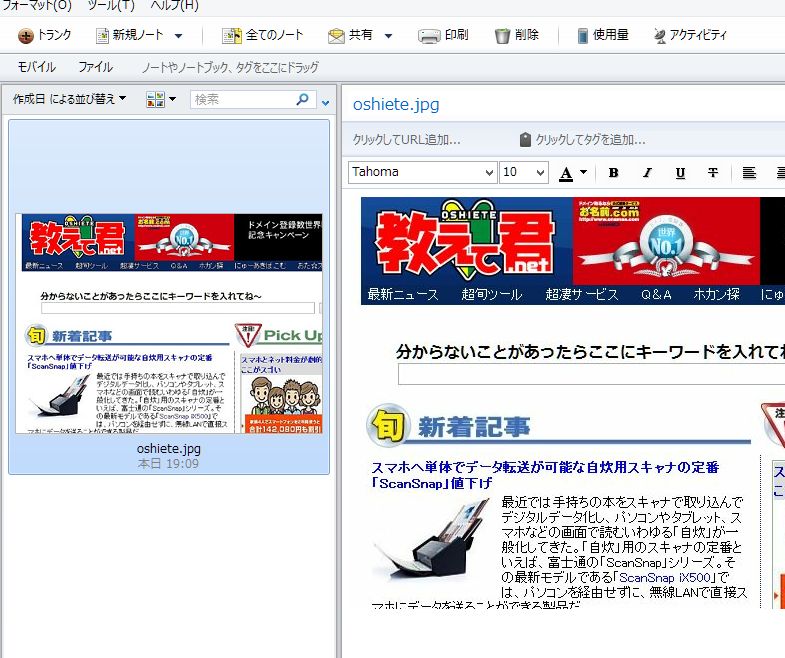
Task: Click 超旬ツール in the note image
Action: click(x=492, y=294)
